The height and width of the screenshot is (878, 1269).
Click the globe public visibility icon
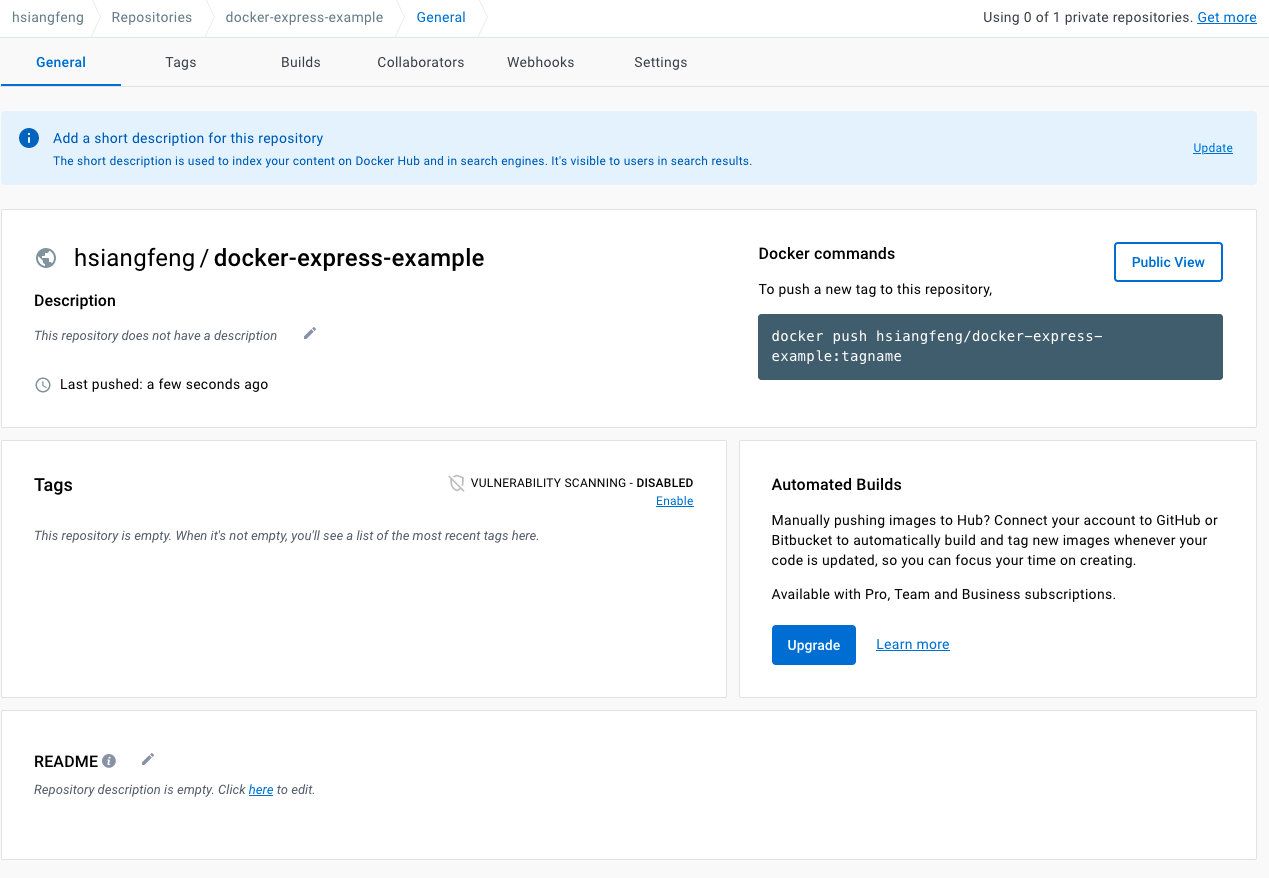[x=46, y=258]
